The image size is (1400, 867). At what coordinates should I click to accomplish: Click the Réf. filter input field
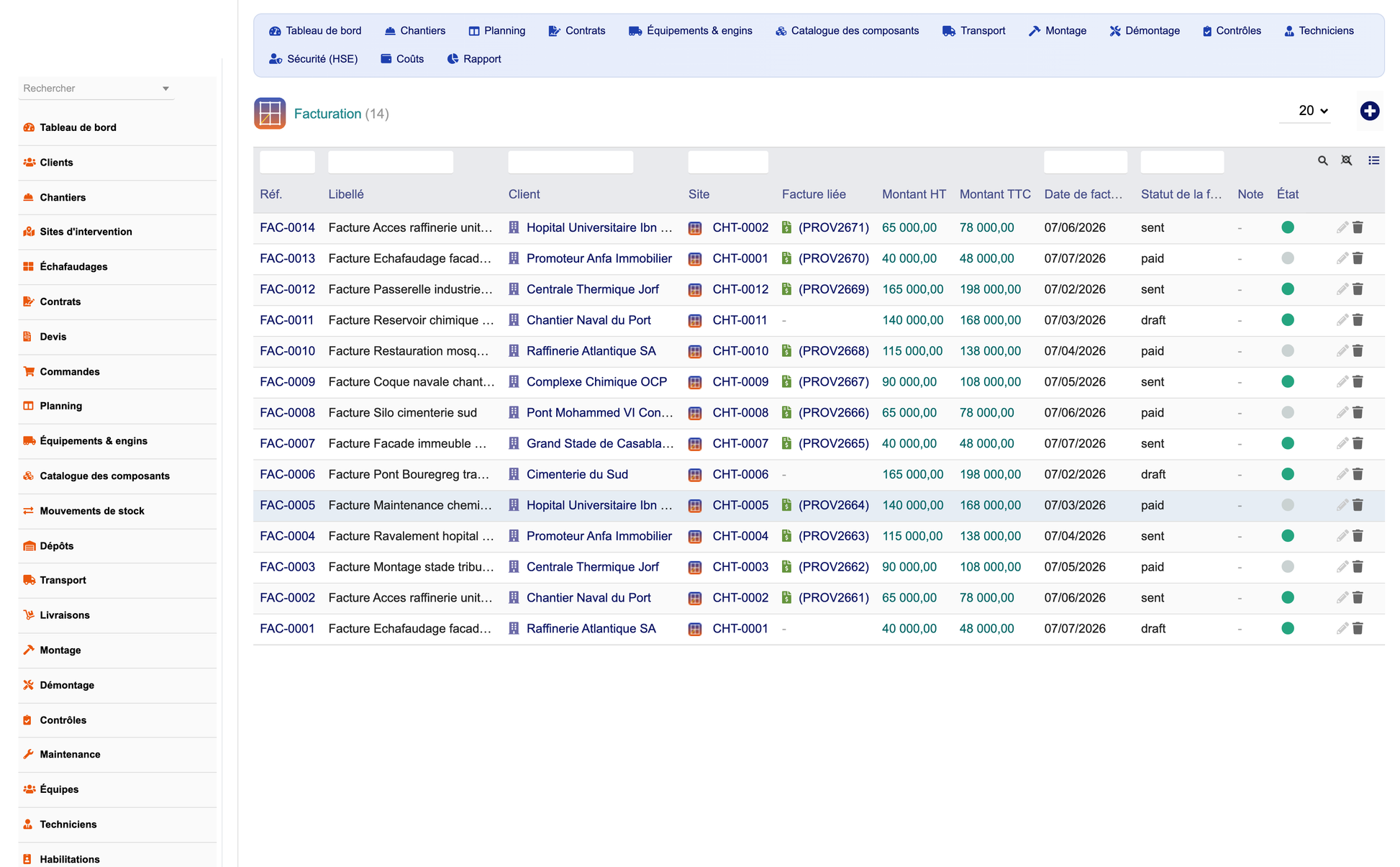287,162
